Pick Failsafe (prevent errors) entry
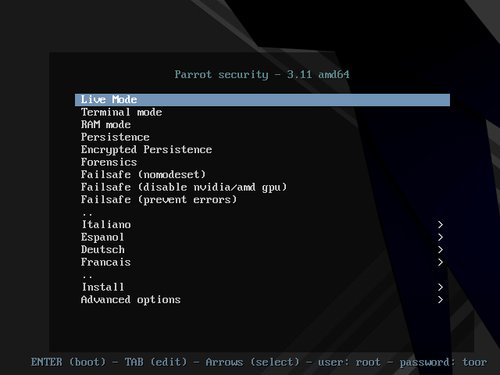 262,200
